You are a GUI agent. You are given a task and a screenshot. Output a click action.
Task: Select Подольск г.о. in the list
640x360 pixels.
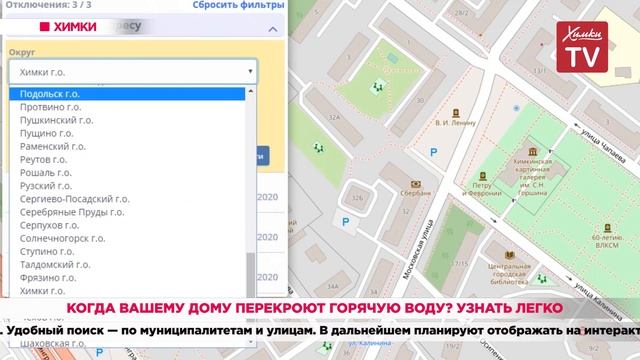127,94
